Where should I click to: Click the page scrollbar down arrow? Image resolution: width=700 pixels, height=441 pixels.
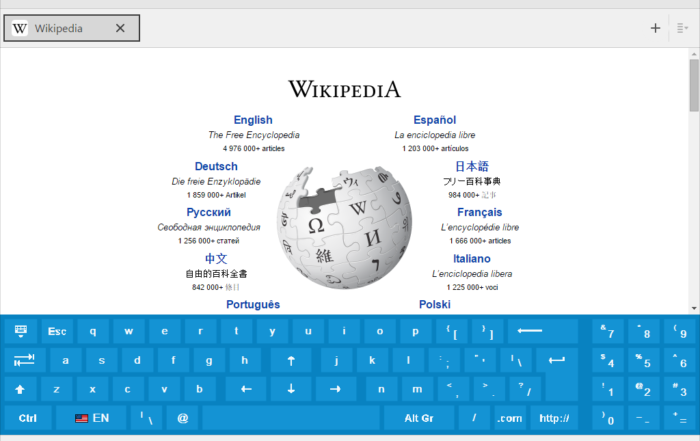coord(694,308)
